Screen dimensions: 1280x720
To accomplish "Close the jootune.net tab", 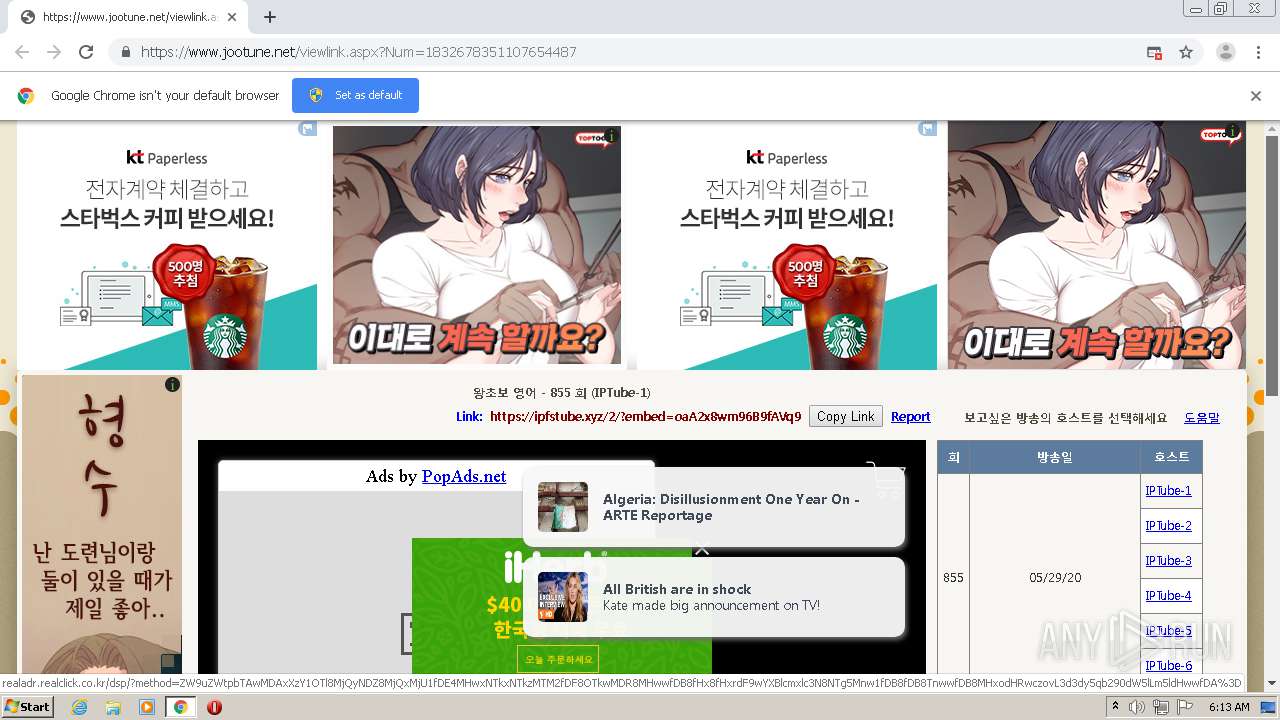I will (232, 17).
